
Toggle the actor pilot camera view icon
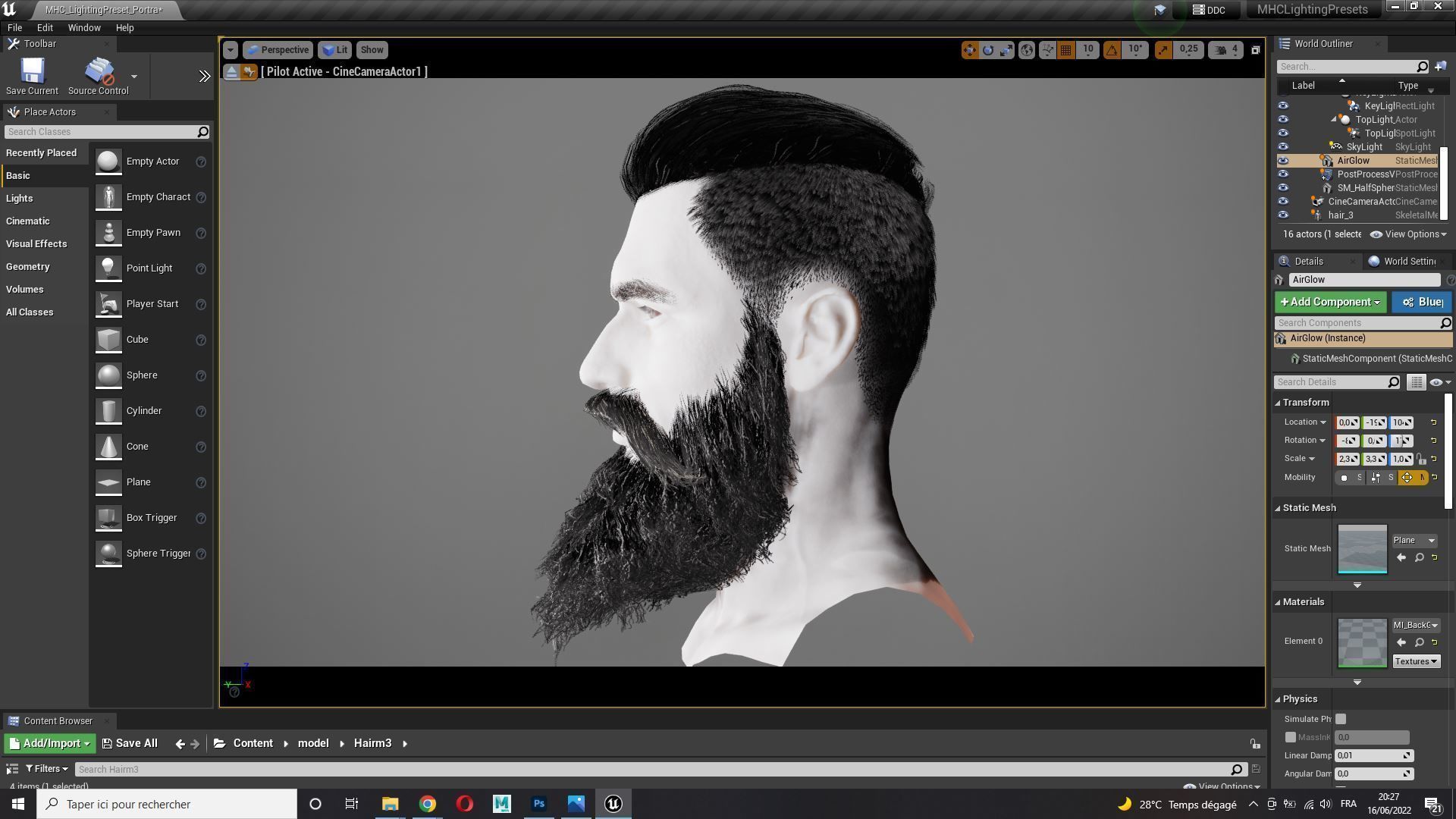tap(249, 72)
